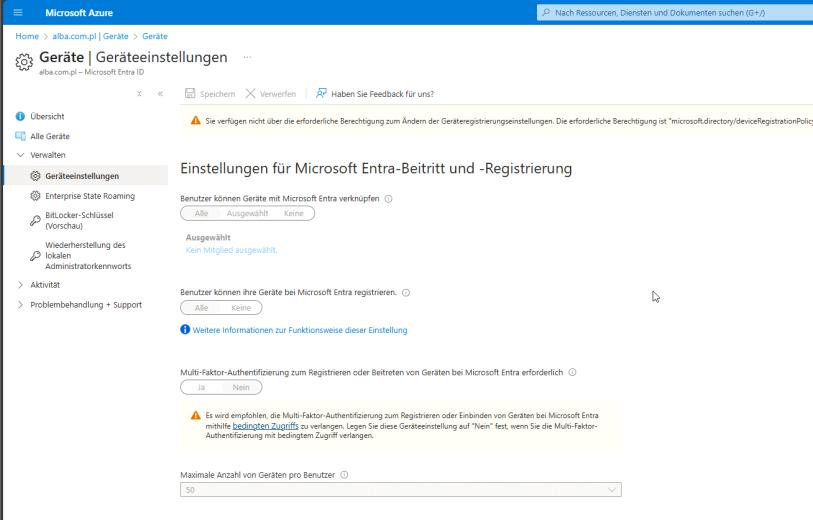
Task: Click the alba.com.pl – Microsoft Entra ID subtitle
Action: coord(92,72)
